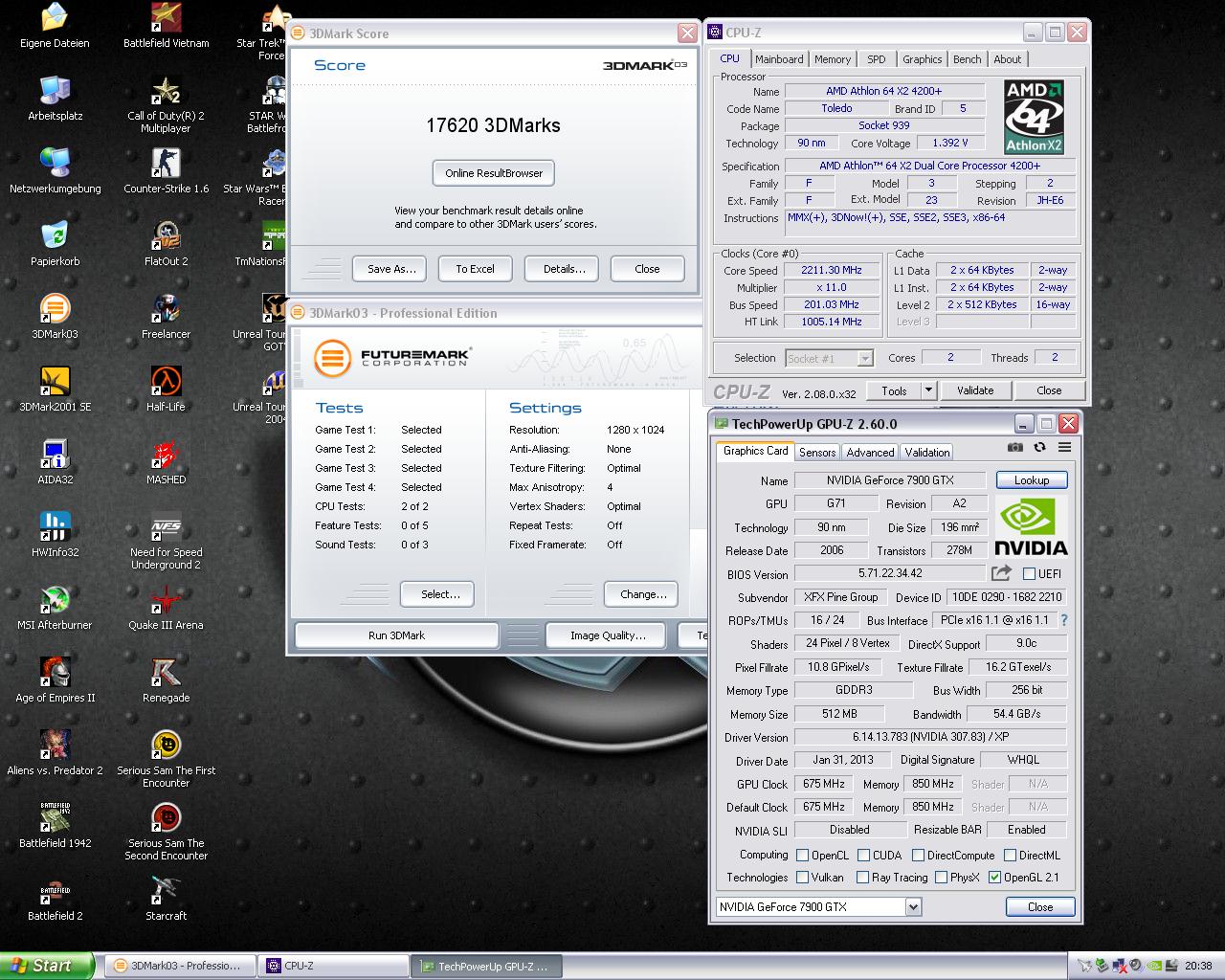Switch to Validation tab in GPU-Z
The height and width of the screenshot is (980, 1225).
[x=927, y=453]
